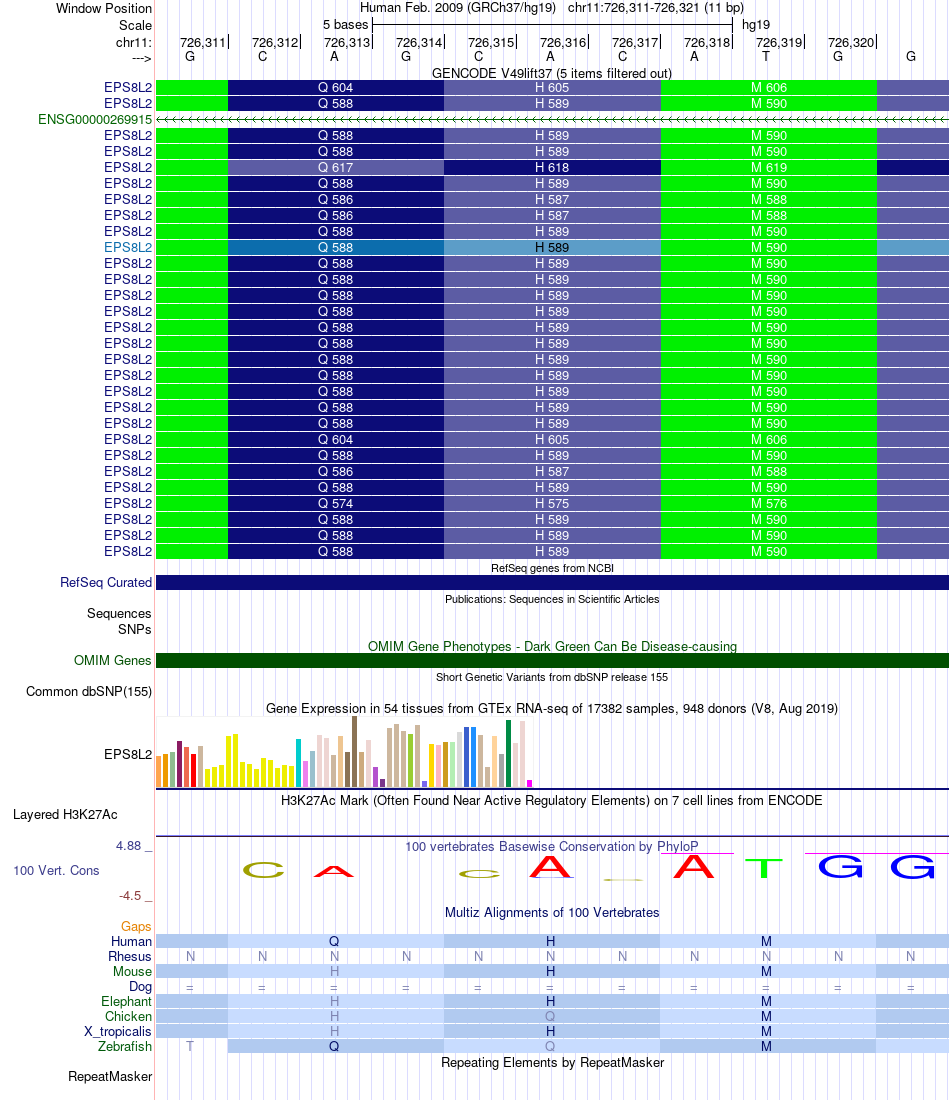Click the T base in Zebrafish row
950x1100 pixels.
pyautogui.click(x=189, y=1046)
